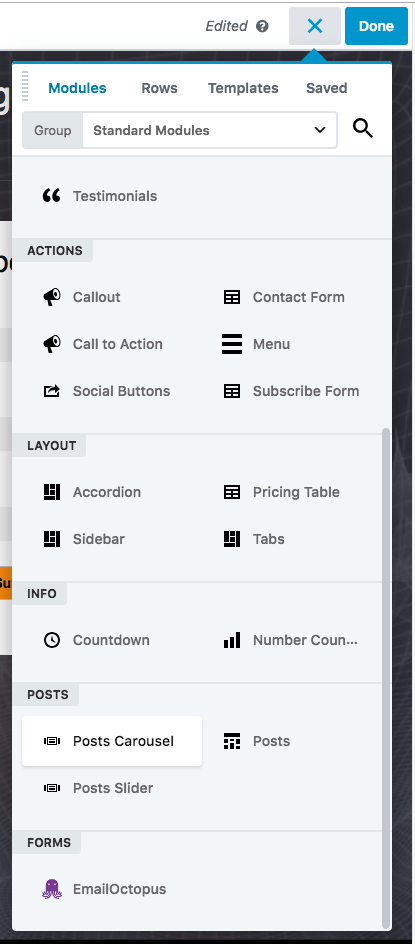Open the search magnifier icon
This screenshot has height=944, width=415.
[x=363, y=128]
